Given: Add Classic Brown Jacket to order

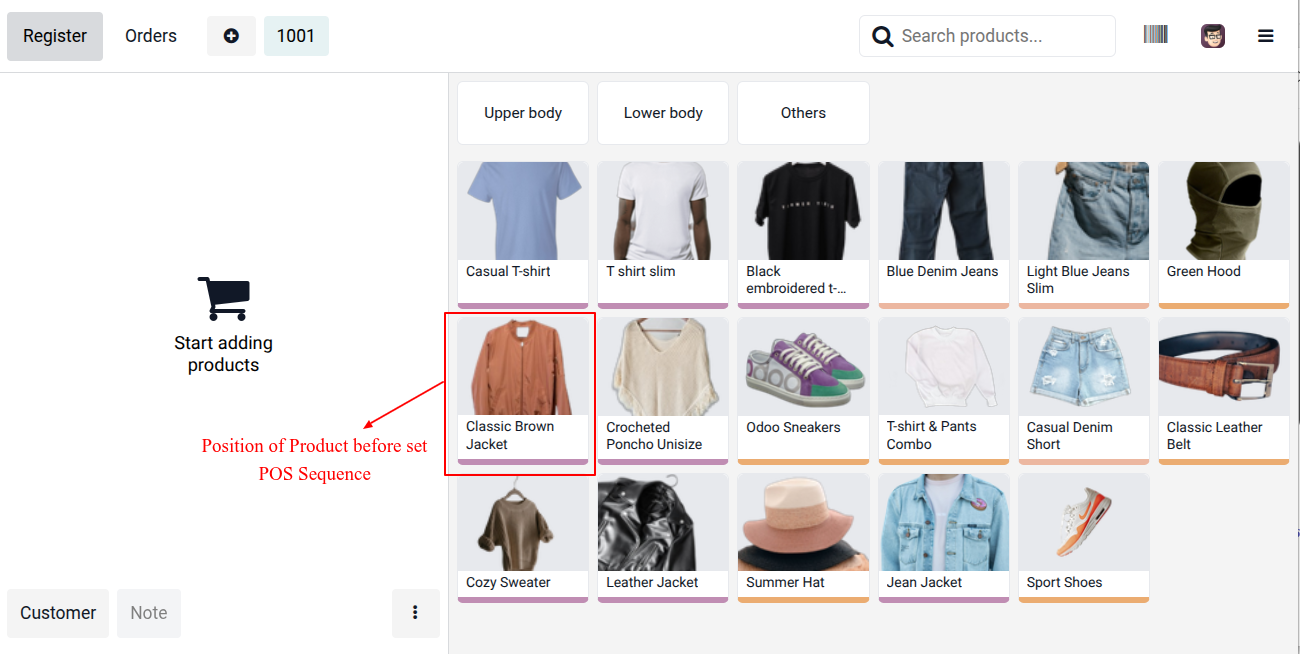Looking at the screenshot, I should tap(523, 391).
